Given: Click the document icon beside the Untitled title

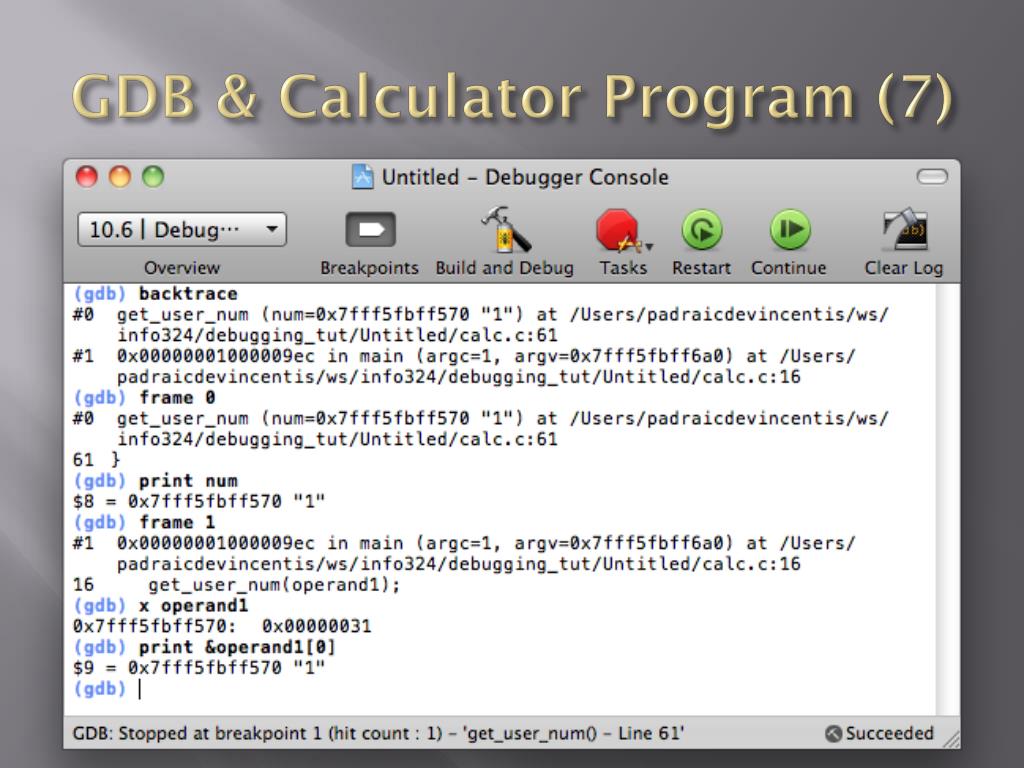Looking at the screenshot, I should (362, 177).
